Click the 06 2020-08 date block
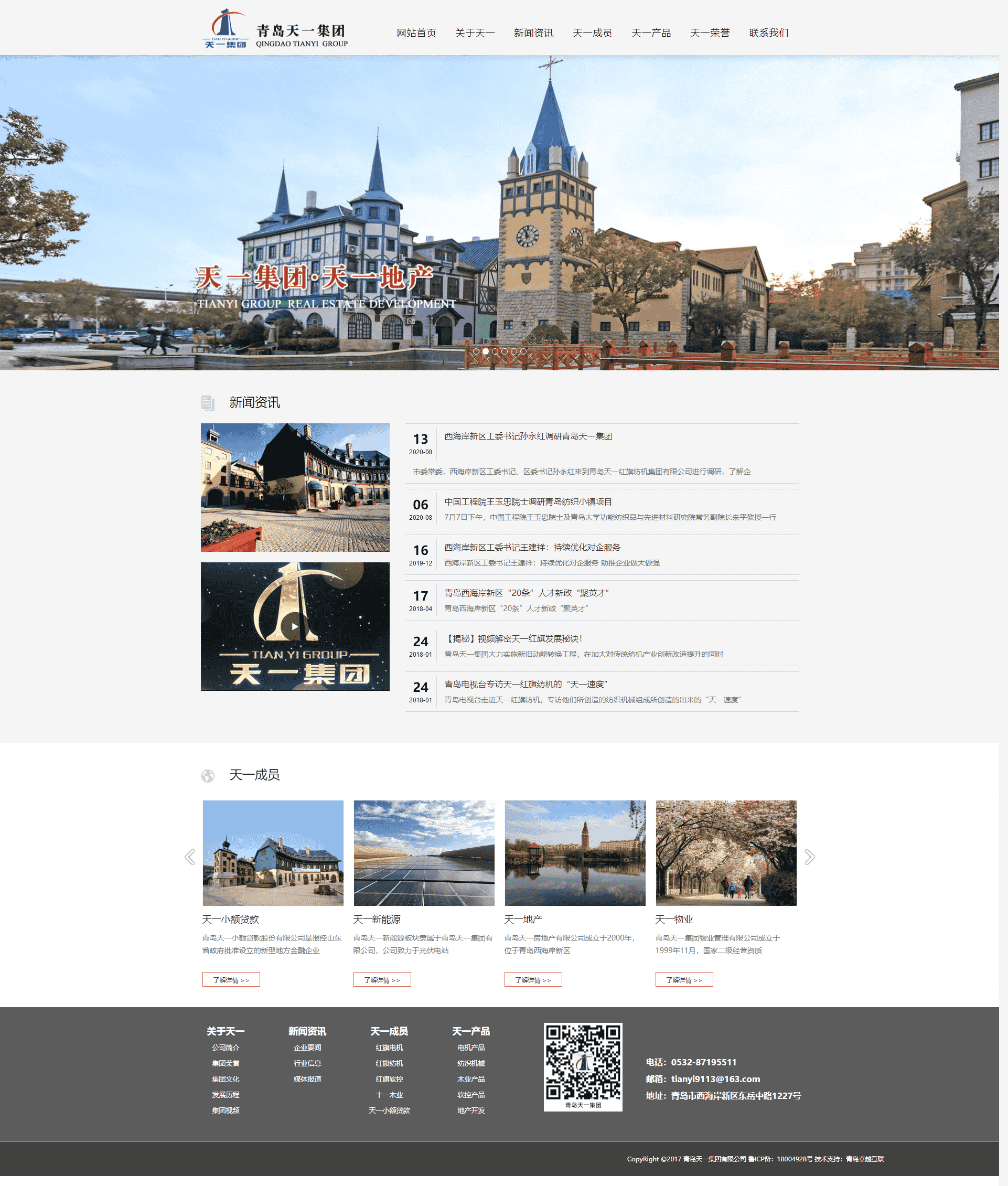Image resolution: width=1008 pixels, height=1186 pixels. tap(421, 509)
